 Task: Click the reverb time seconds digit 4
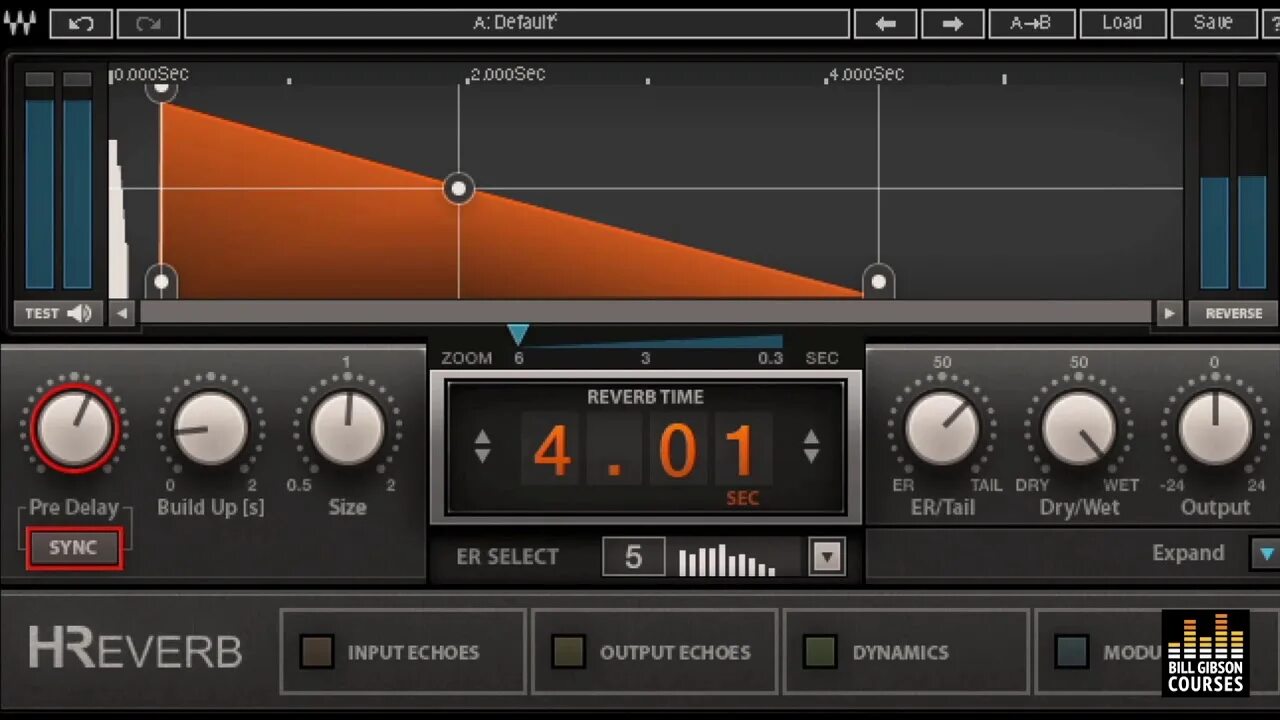point(552,451)
